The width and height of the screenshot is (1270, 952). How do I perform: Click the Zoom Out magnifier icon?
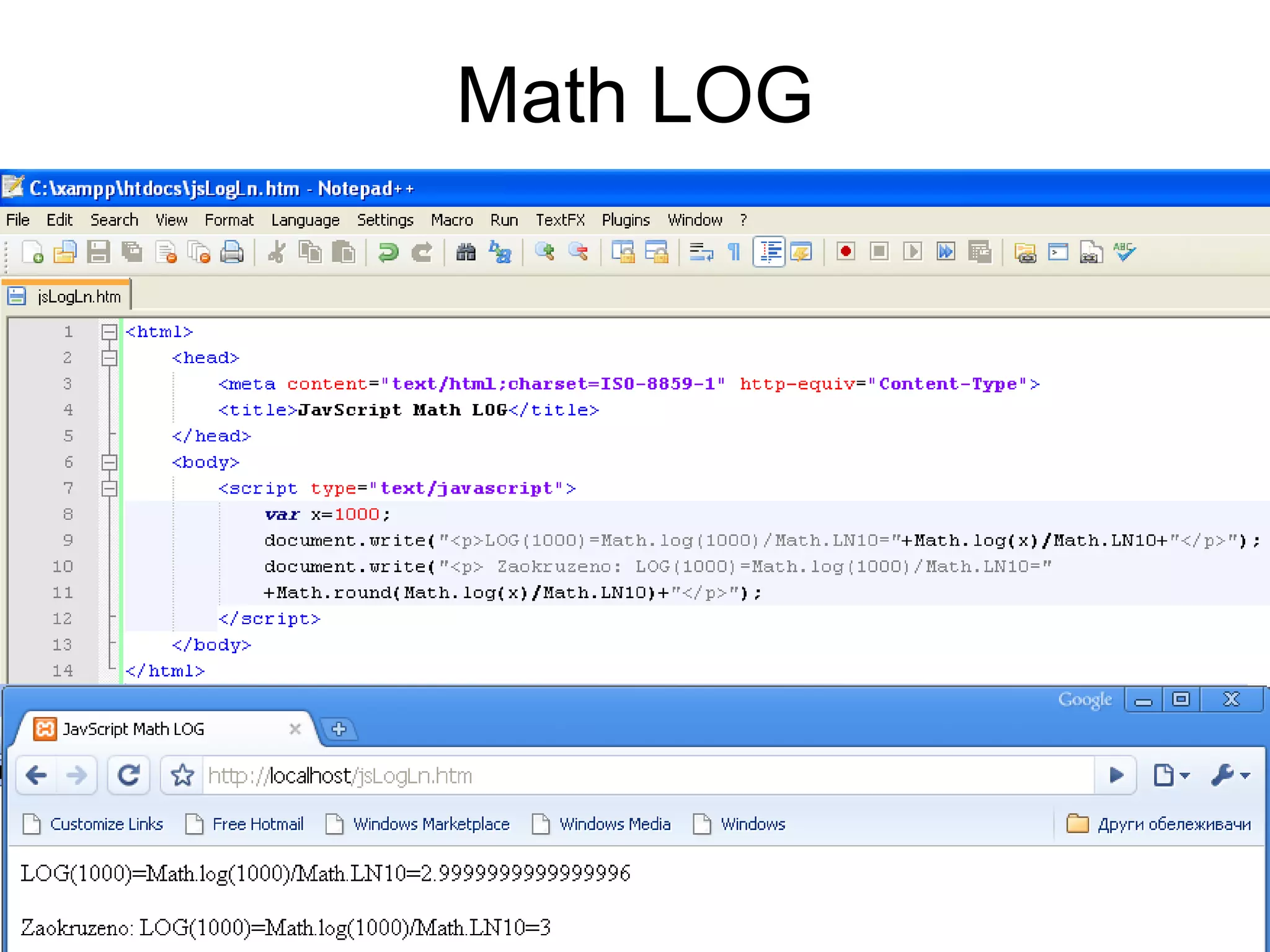click(x=578, y=252)
